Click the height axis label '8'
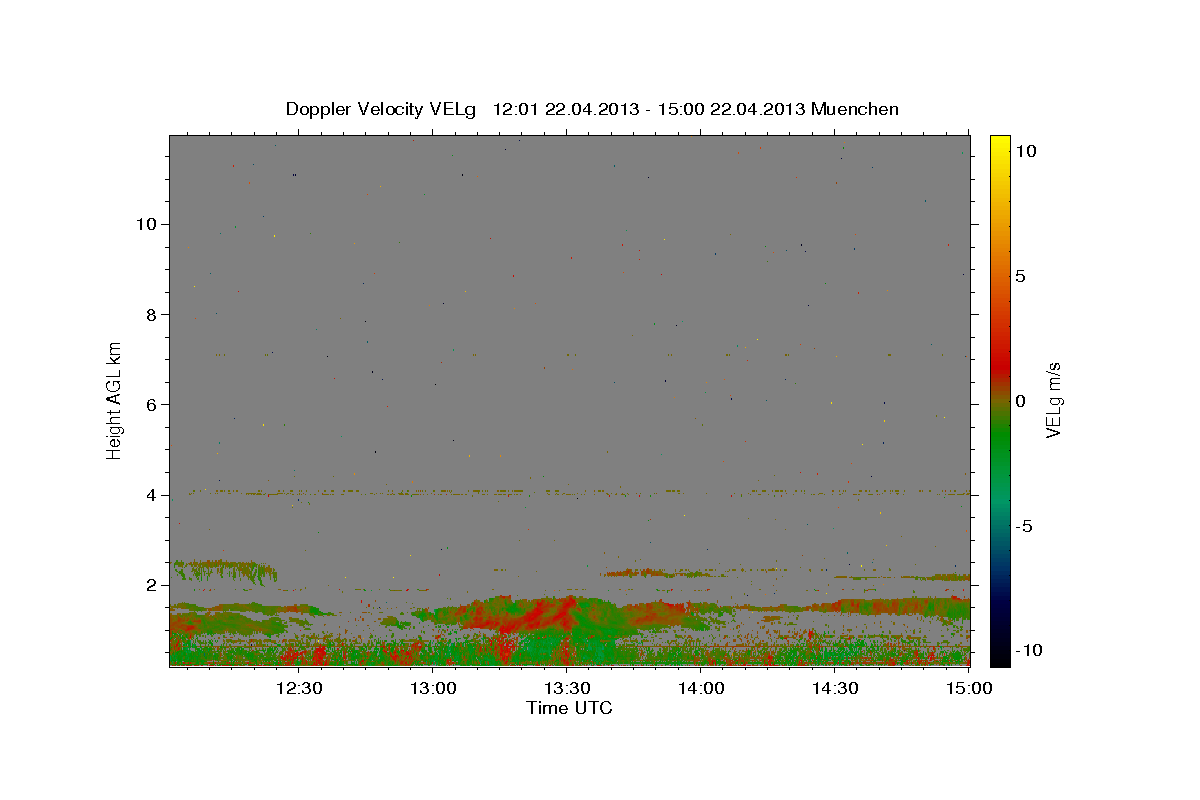 (153, 314)
